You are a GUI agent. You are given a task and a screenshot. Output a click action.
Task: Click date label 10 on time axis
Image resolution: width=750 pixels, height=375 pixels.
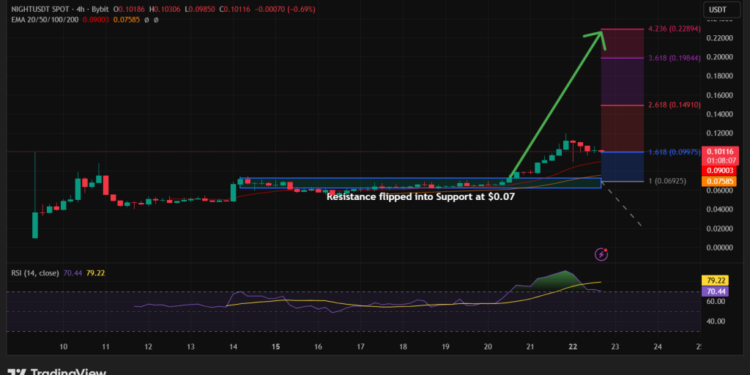pyautogui.click(x=64, y=347)
